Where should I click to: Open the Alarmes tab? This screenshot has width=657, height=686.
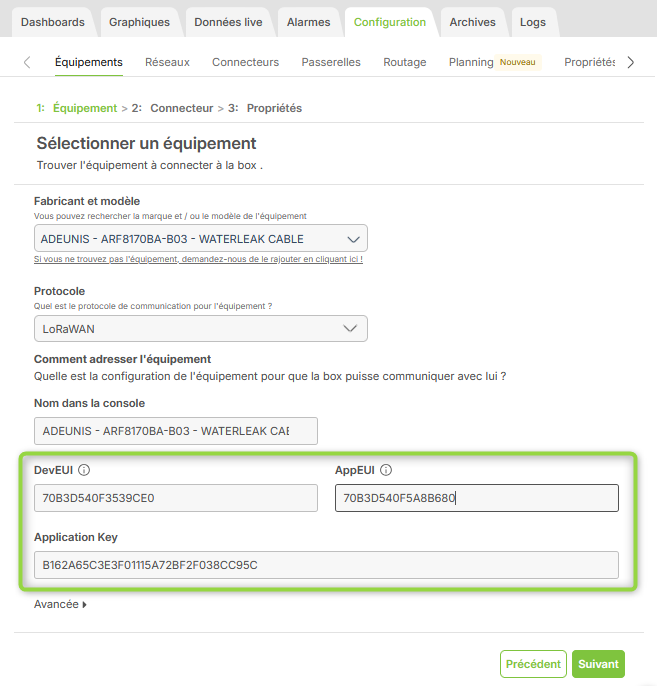(308, 22)
